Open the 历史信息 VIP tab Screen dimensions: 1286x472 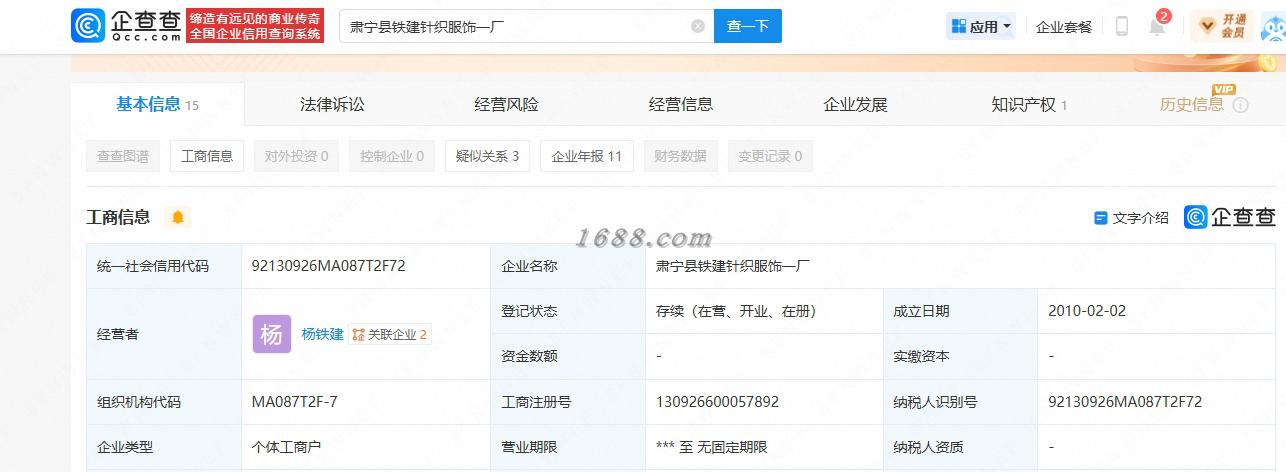[1192, 104]
